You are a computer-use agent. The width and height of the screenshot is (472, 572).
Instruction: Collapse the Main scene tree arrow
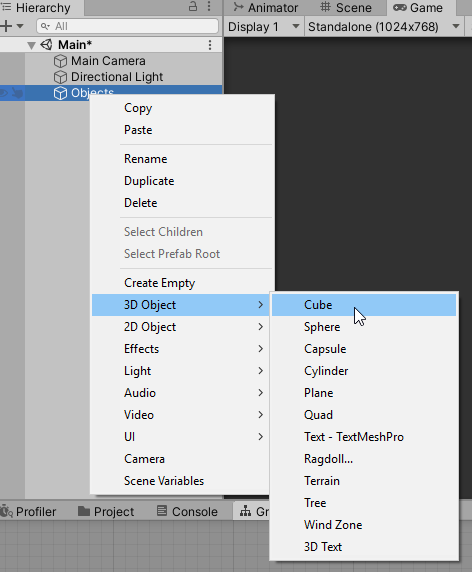[32, 45]
